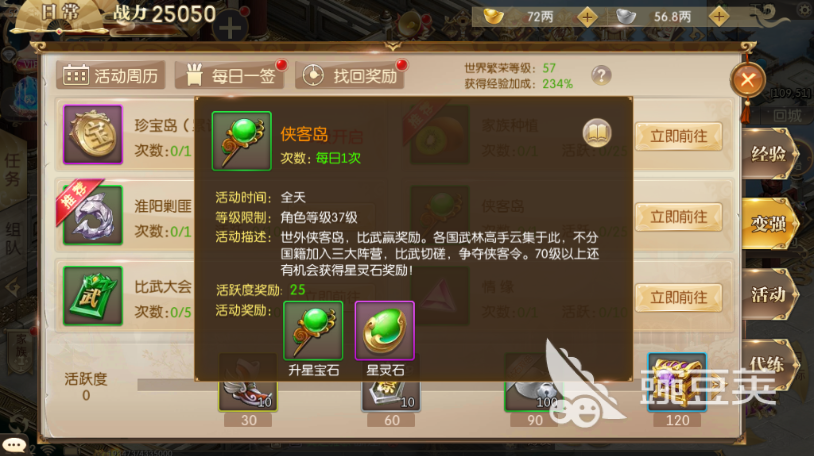Click the first 立即前往 button
The height and width of the screenshot is (456, 814).
(x=679, y=137)
